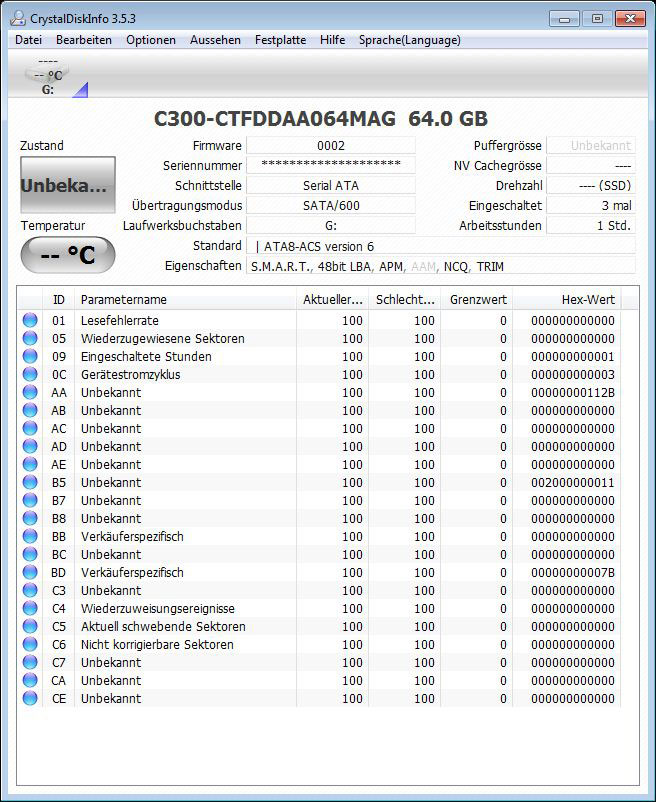This screenshot has height=802, width=656.
Task: Click status orb of attribute BB
Action: pyautogui.click(x=30, y=536)
